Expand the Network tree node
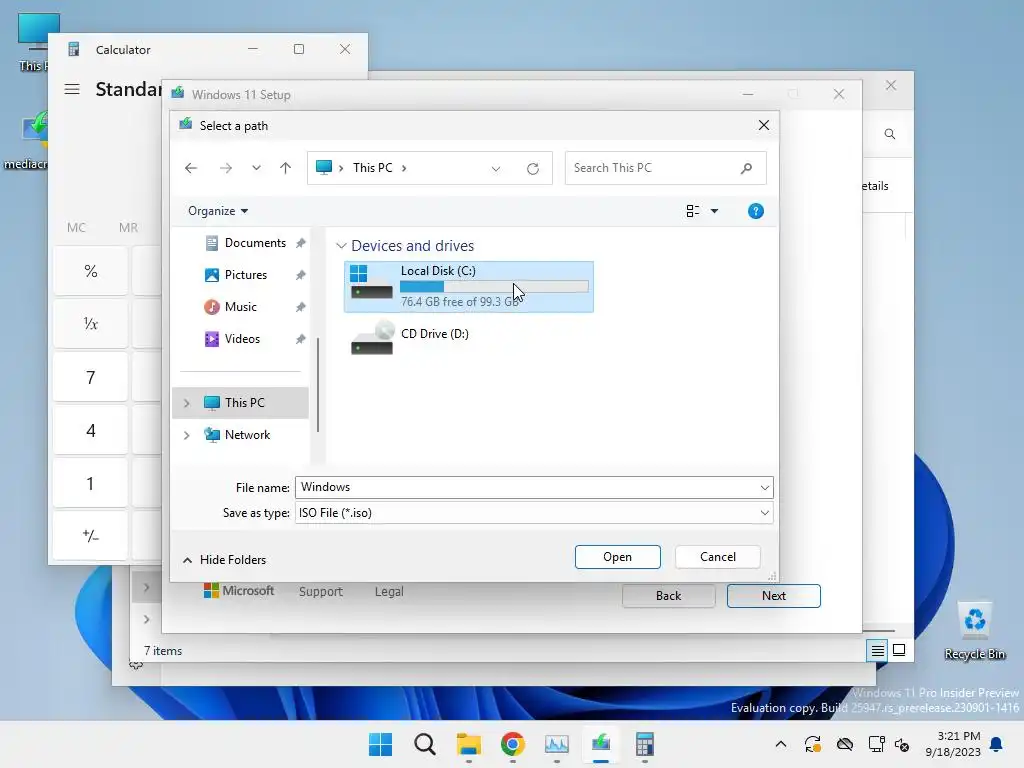The image size is (1024, 768). coord(187,435)
